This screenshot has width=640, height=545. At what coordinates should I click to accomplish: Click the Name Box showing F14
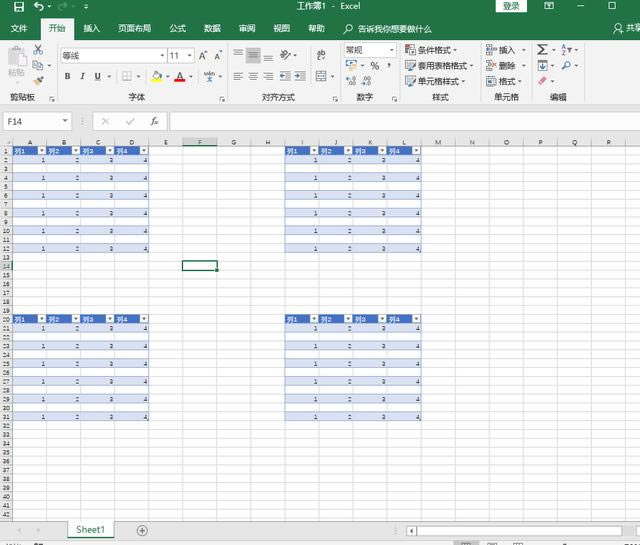point(40,121)
